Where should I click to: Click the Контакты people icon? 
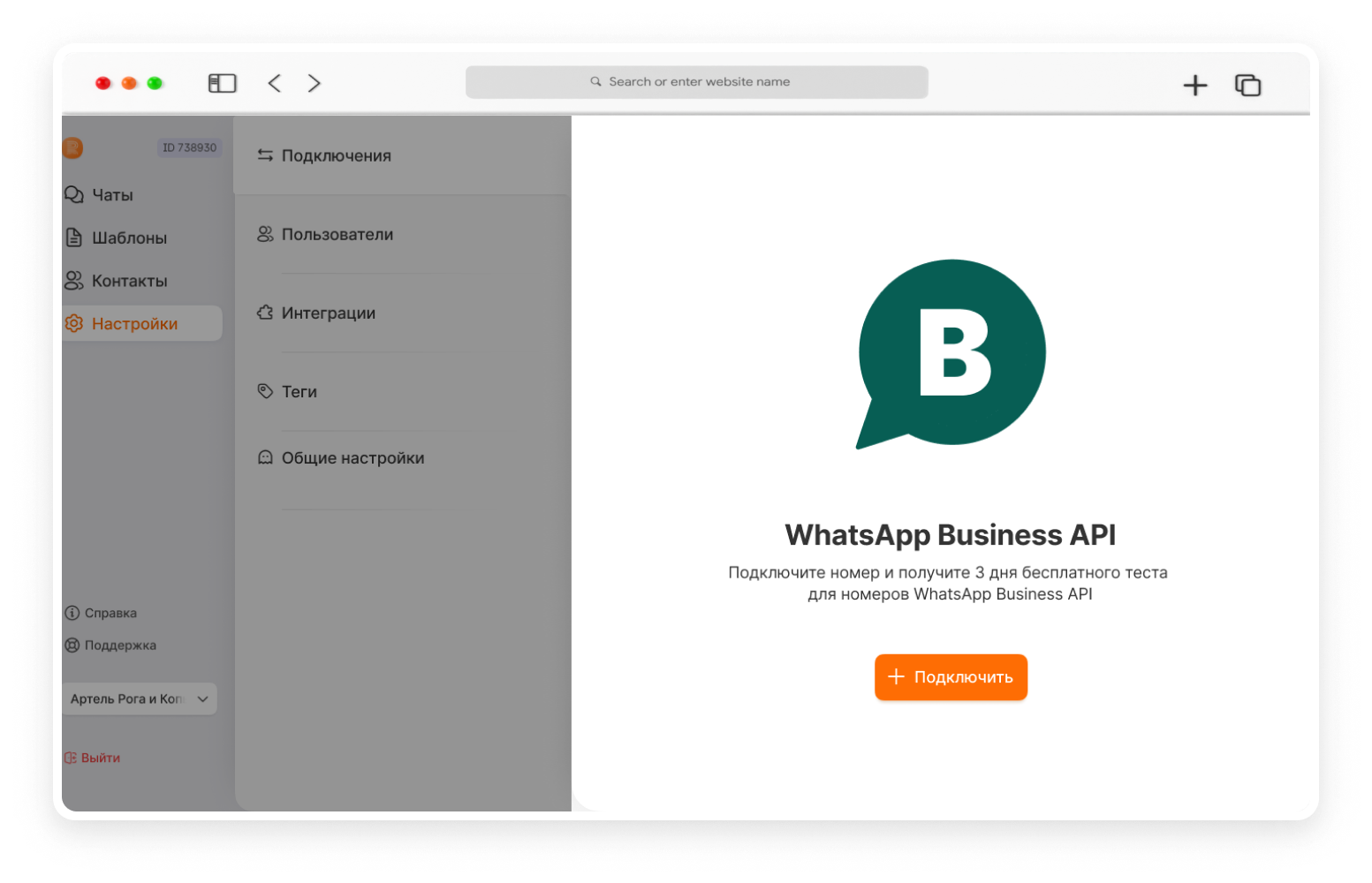pyautogui.click(x=74, y=280)
